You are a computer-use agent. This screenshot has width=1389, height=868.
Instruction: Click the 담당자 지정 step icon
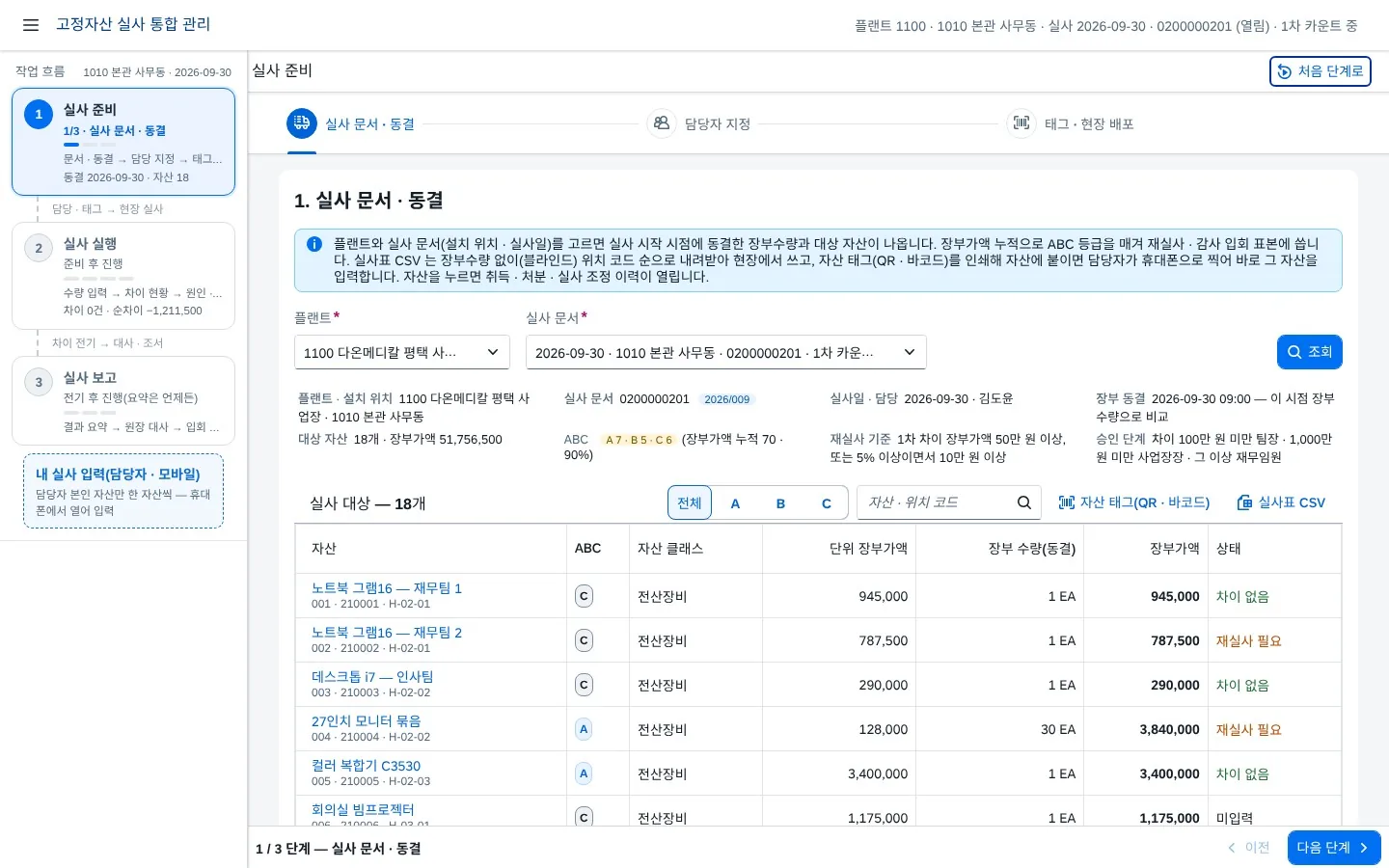point(662,123)
